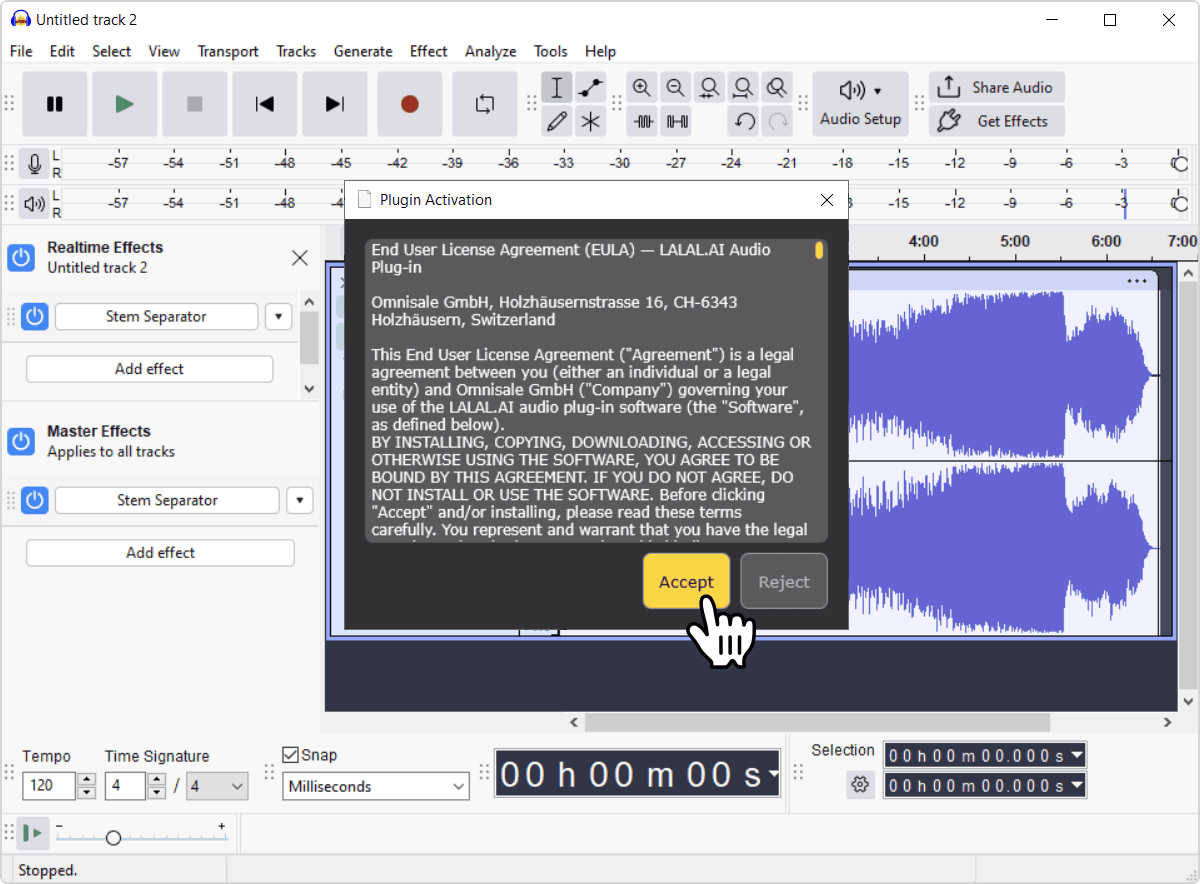Open the track's Stem Separator effect settings
1200x884 pixels.
point(156,317)
